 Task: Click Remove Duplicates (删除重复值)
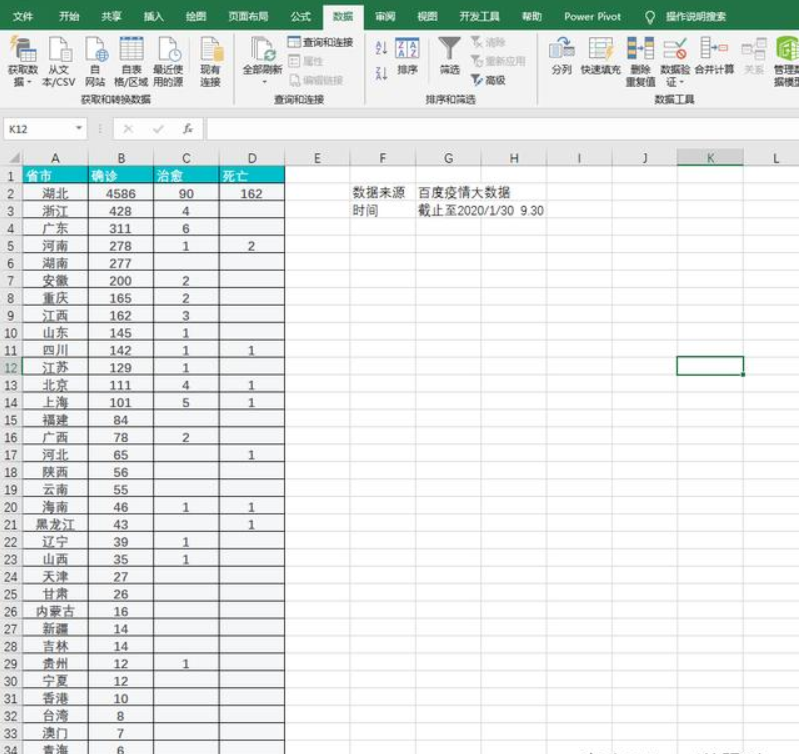coord(641,61)
